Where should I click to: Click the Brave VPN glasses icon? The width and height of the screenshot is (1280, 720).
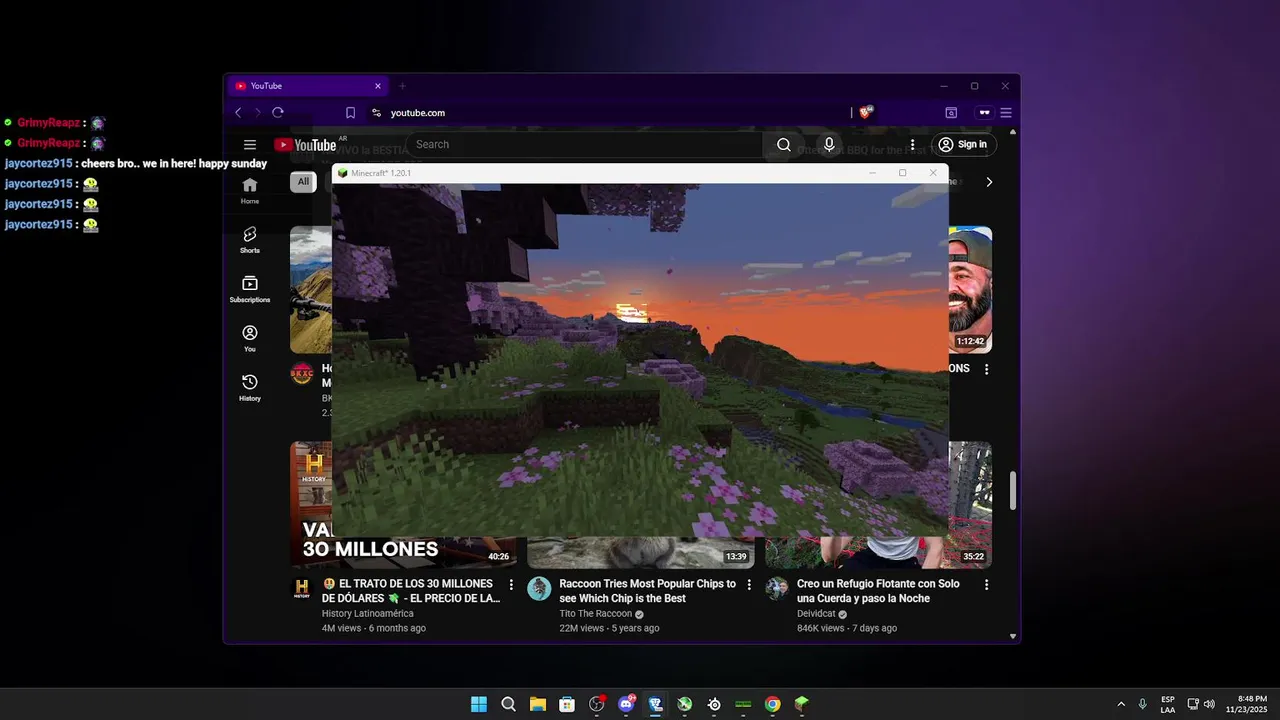984,113
